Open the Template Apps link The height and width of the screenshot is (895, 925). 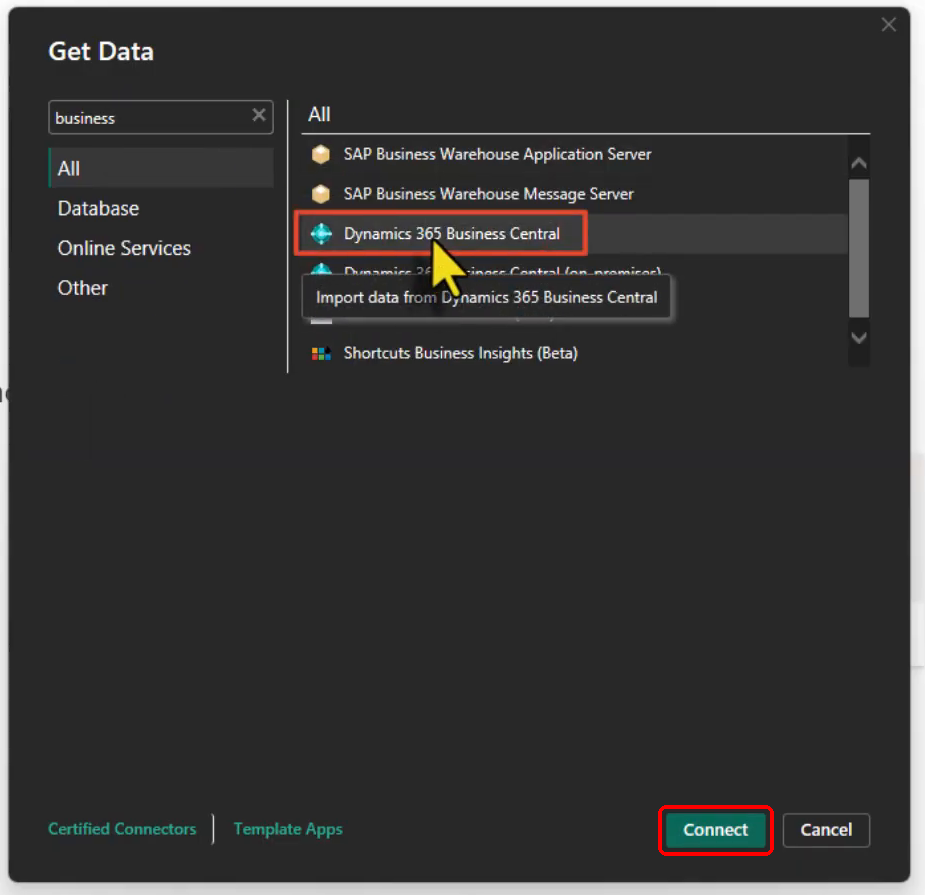(288, 829)
